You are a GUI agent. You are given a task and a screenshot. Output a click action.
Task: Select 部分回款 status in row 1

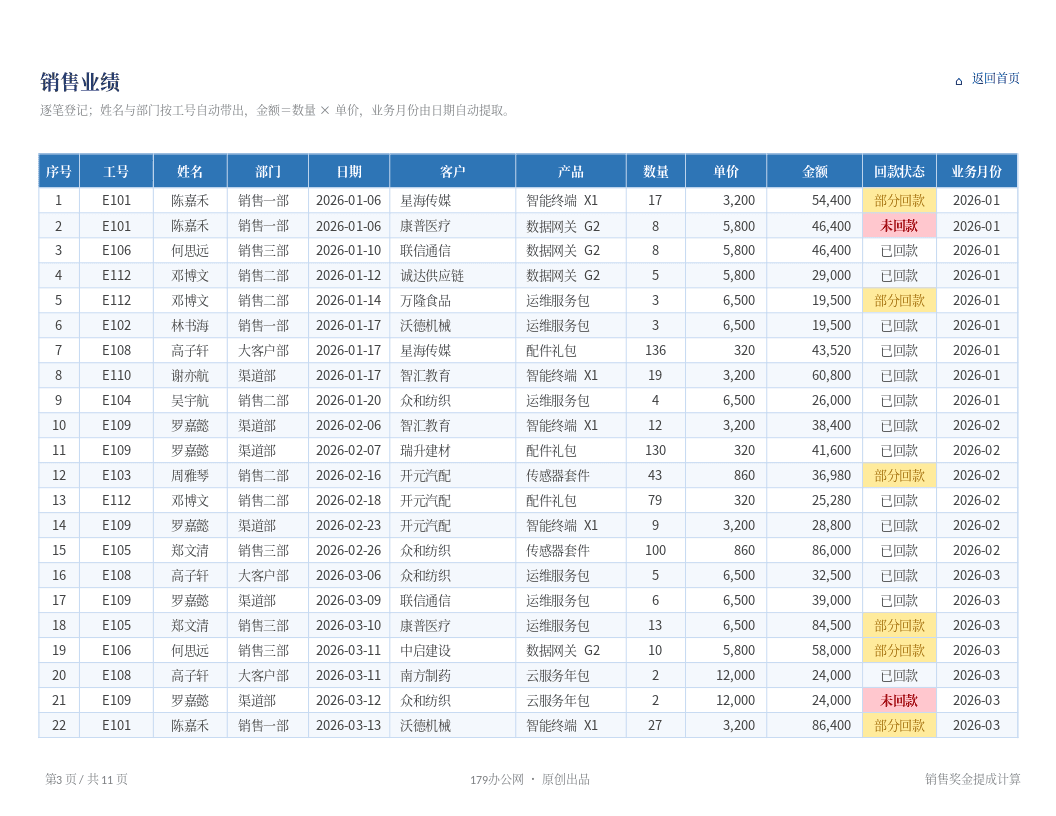click(900, 201)
